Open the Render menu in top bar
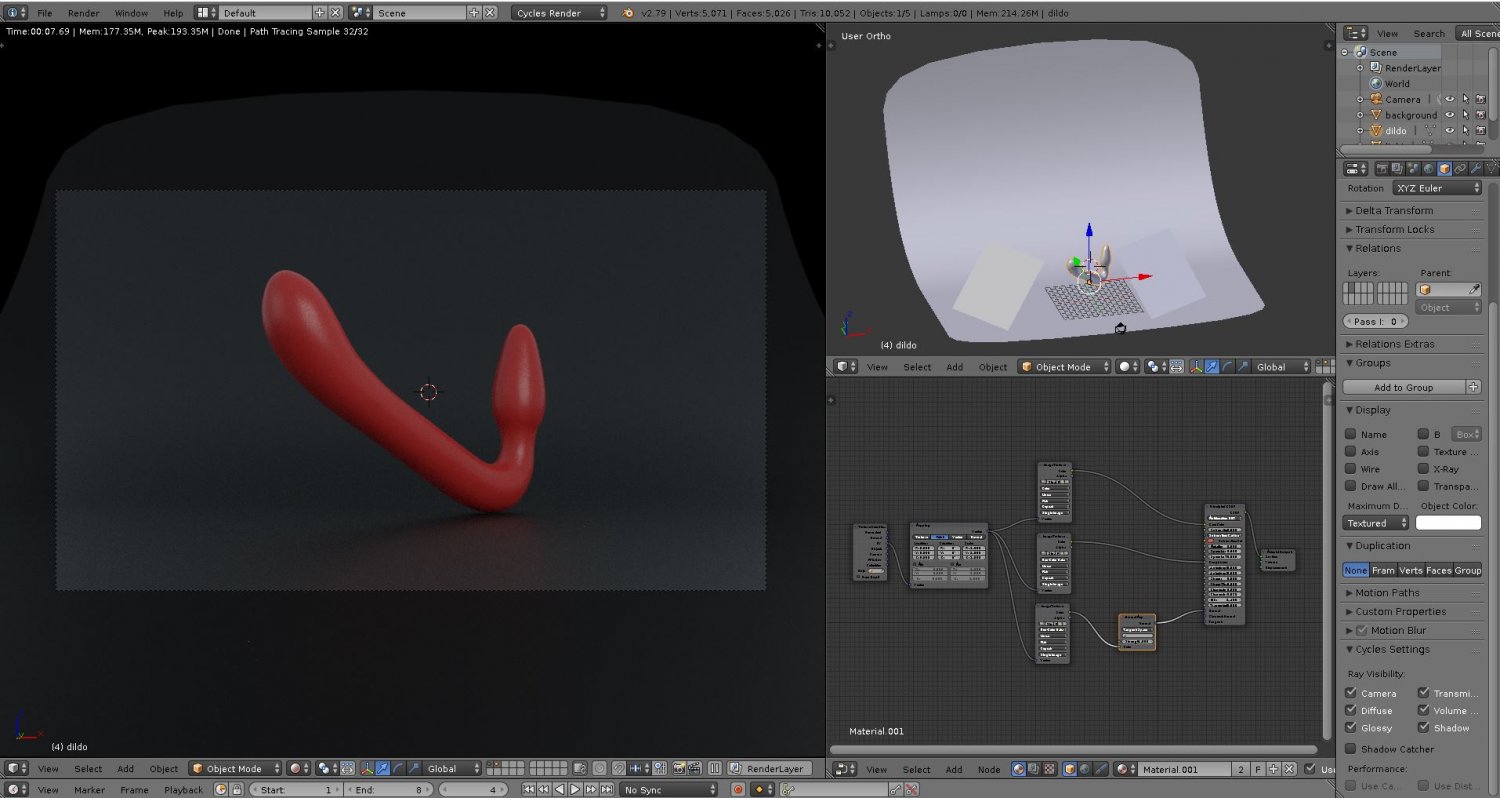This screenshot has width=1500, height=798. (84, 13)
